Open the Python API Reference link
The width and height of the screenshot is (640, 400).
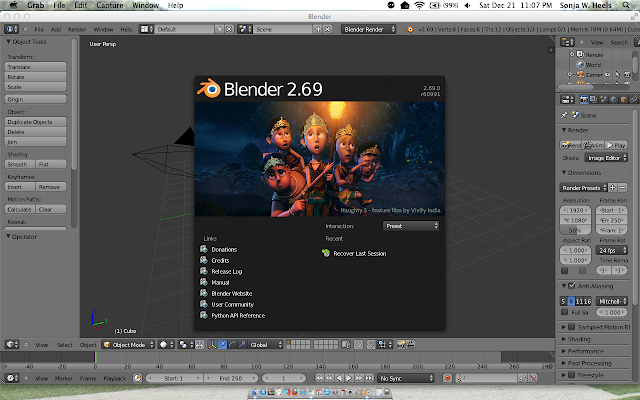[x=238, y=316]
